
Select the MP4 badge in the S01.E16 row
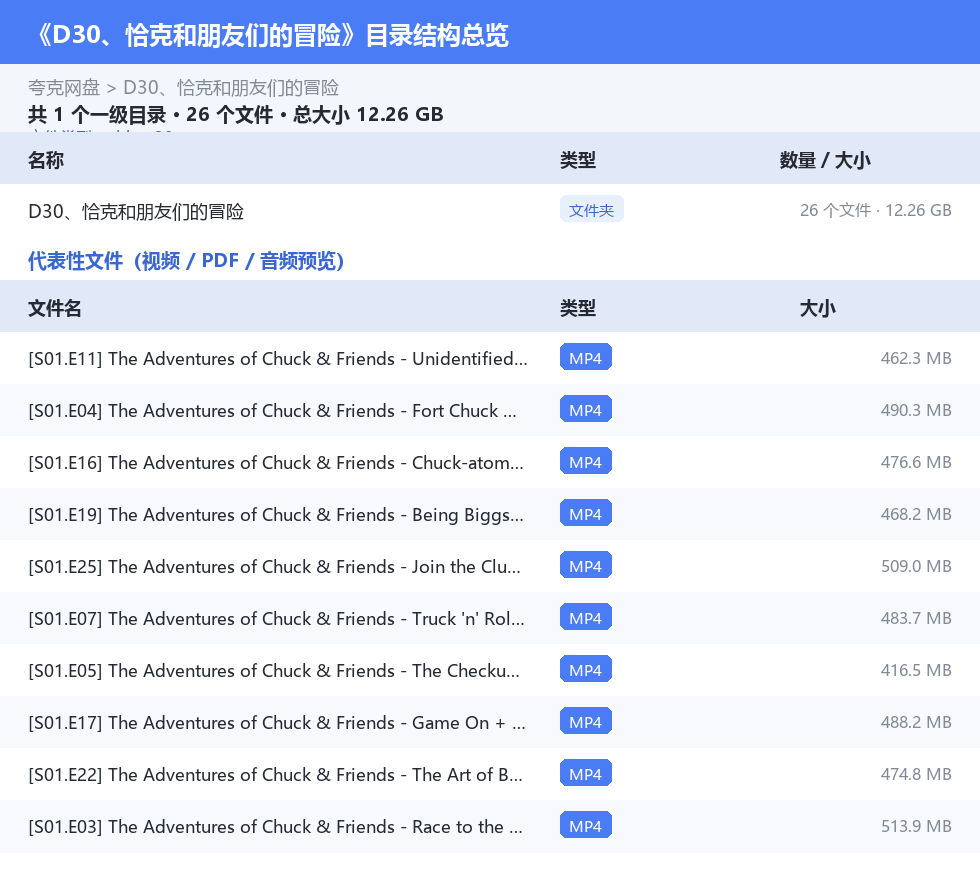[x=586, y=461]
